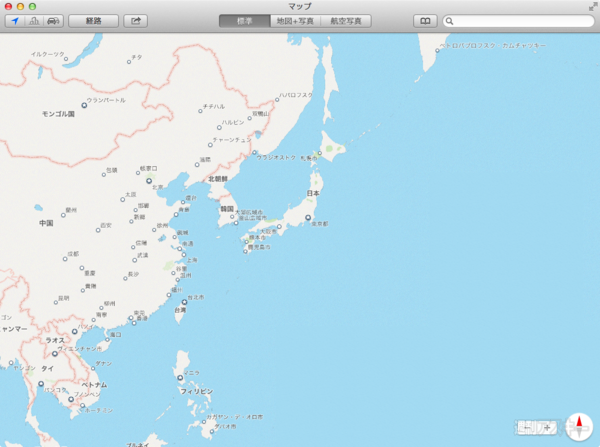Enter full screen via corner arrows
Viewport: 600px width, 447px height.
(x=593, y=7)
